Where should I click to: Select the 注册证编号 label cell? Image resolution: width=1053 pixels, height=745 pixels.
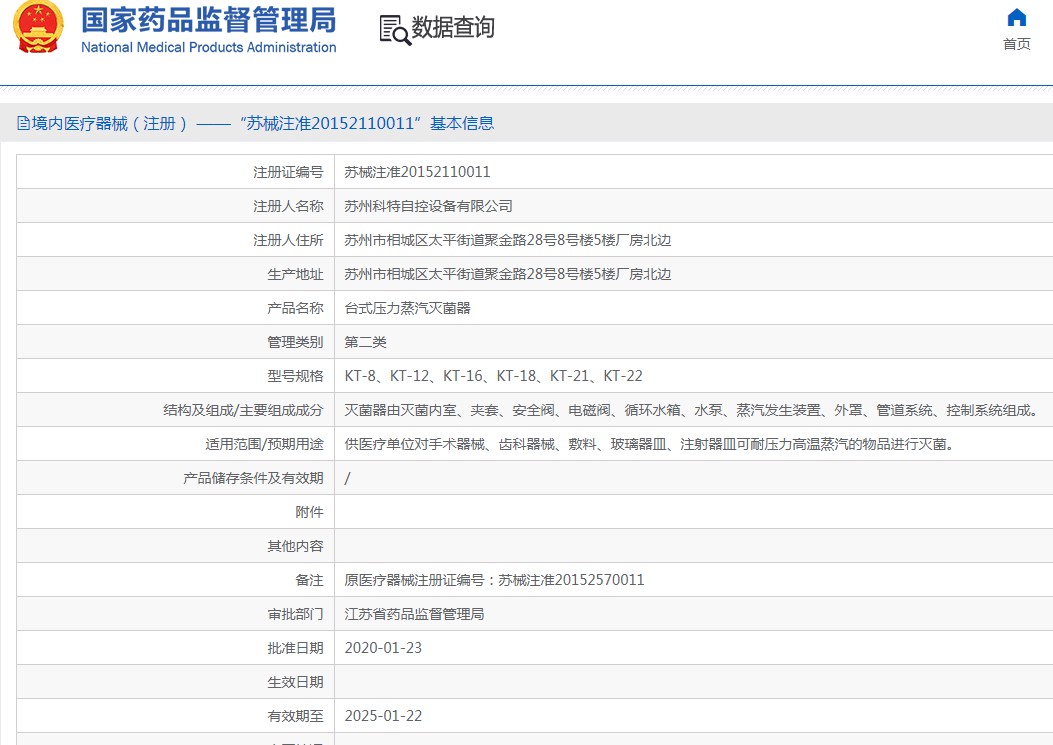(175, 172)
